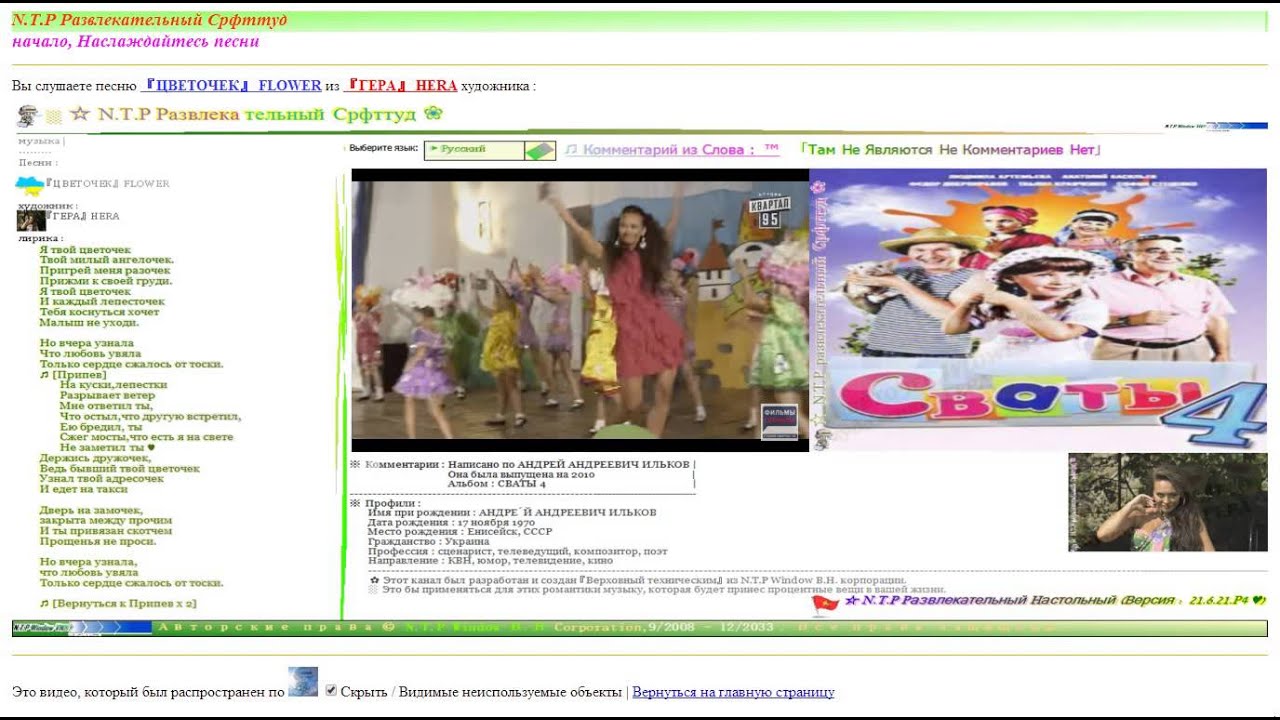This screenshot has height=720, width=1280.
Task: Click 'Дата рождения : 17 ноября 1970' line
Action: coord(451,522)
